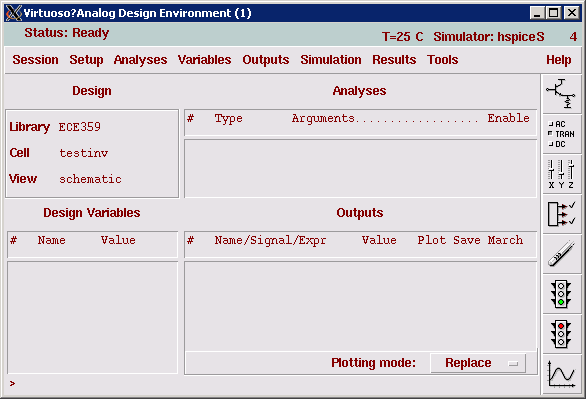Open the Tools menu
The width and height of the screenshot is (586, 399).
[x=443, y=60]
